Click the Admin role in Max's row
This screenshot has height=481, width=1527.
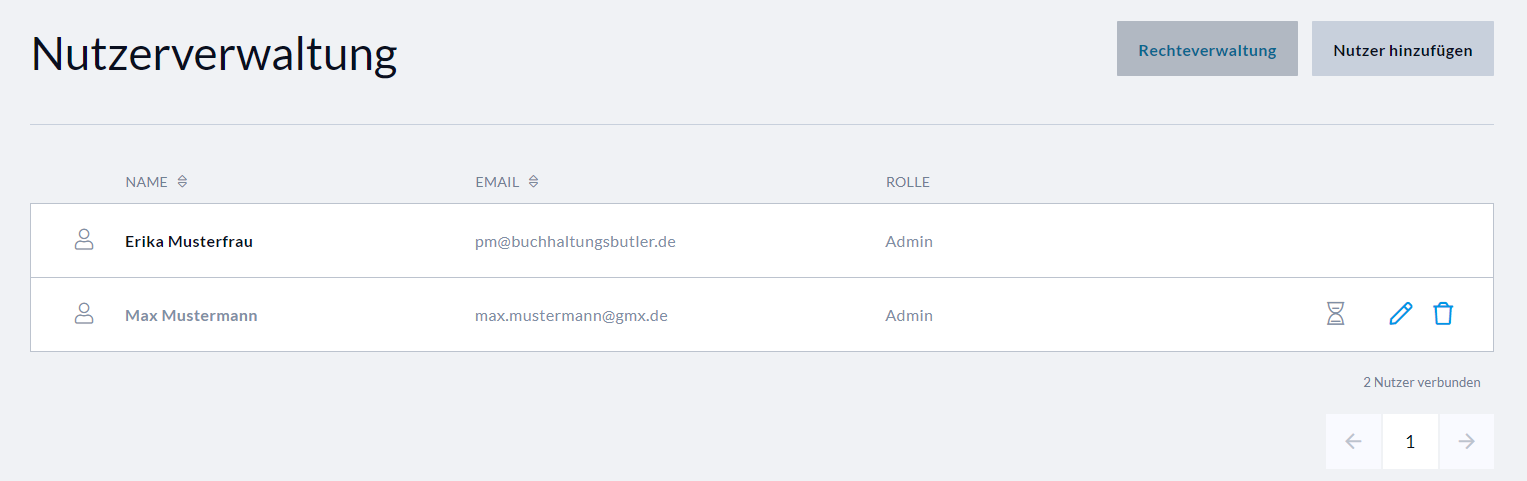909,315
